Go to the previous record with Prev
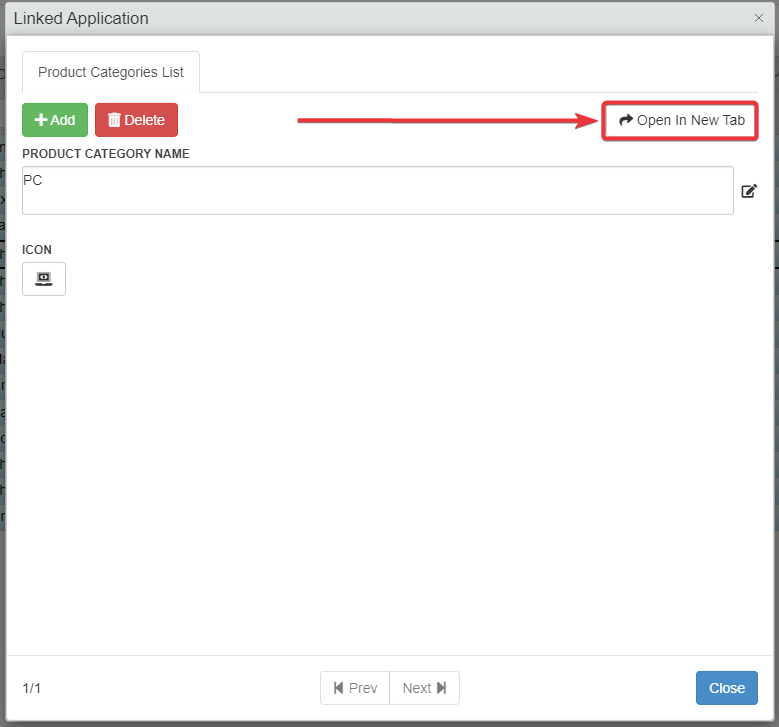779x727 pixels. coord(355,688)
